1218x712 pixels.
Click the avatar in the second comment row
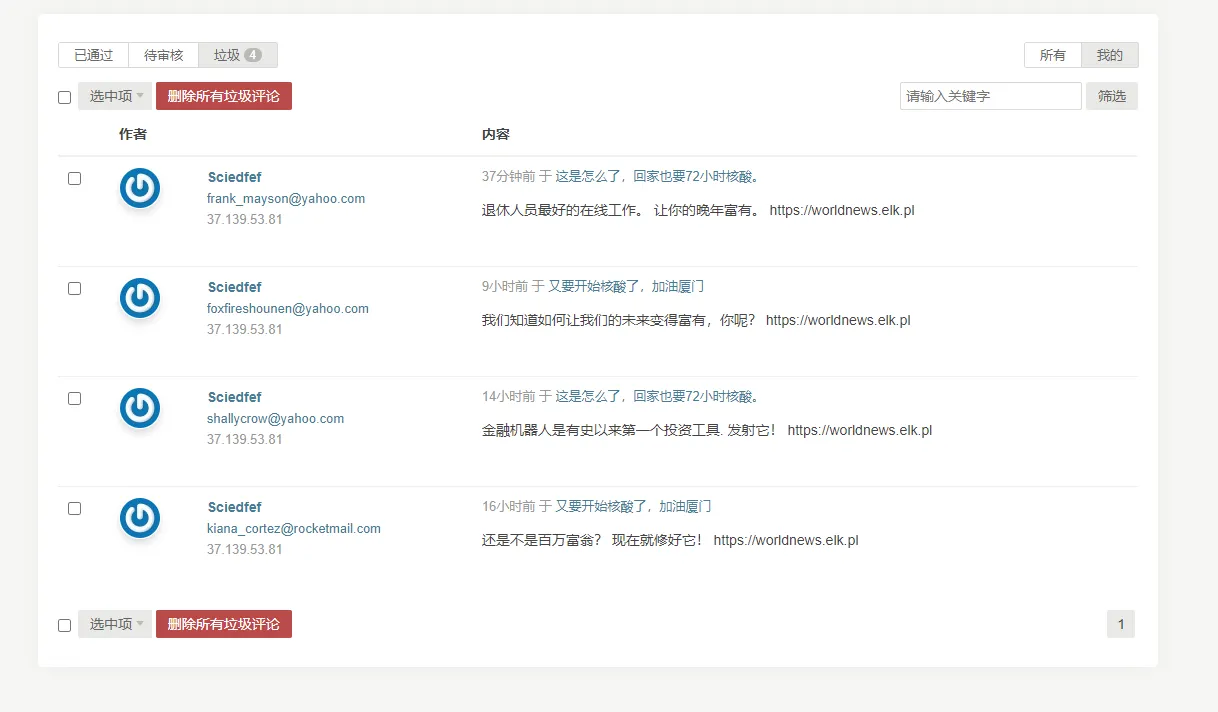[x=139, y=298]
